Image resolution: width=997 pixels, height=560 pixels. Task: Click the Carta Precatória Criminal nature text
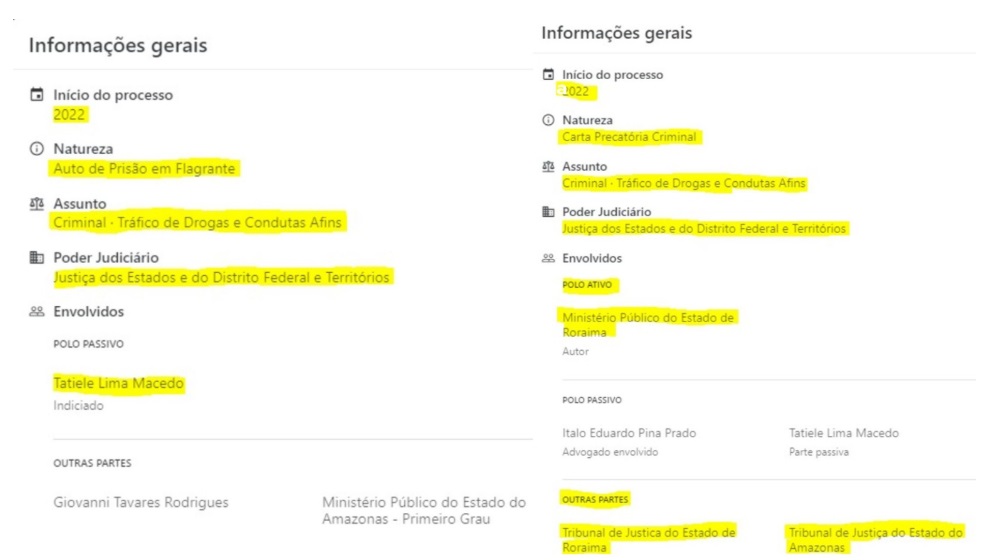pyautogui.click(x=629, y=137)
